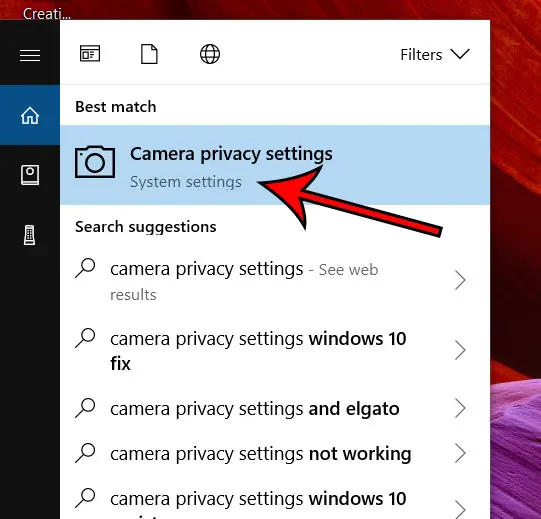Filter results by Apps icon

(x=90, y=54)
